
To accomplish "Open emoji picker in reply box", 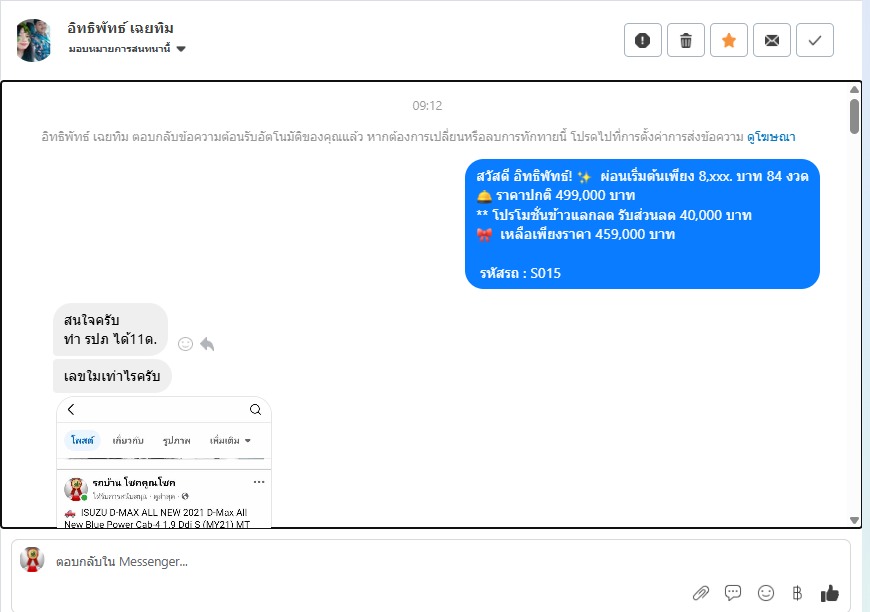I will [x=766, y=593].
